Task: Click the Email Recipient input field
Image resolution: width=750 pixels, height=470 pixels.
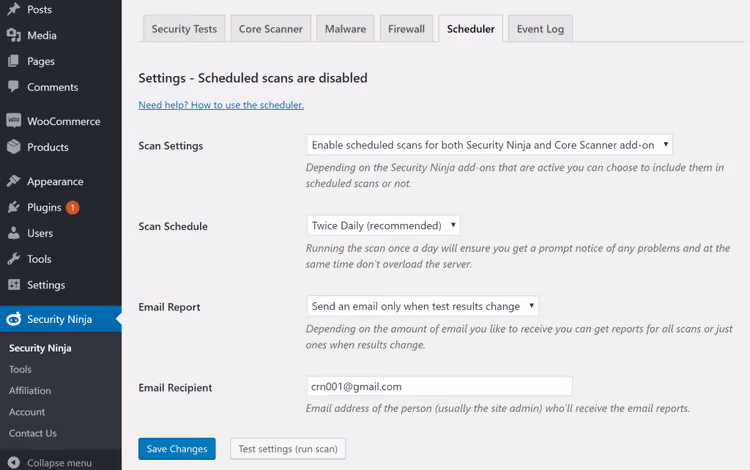Action: (x=439, y=386)
